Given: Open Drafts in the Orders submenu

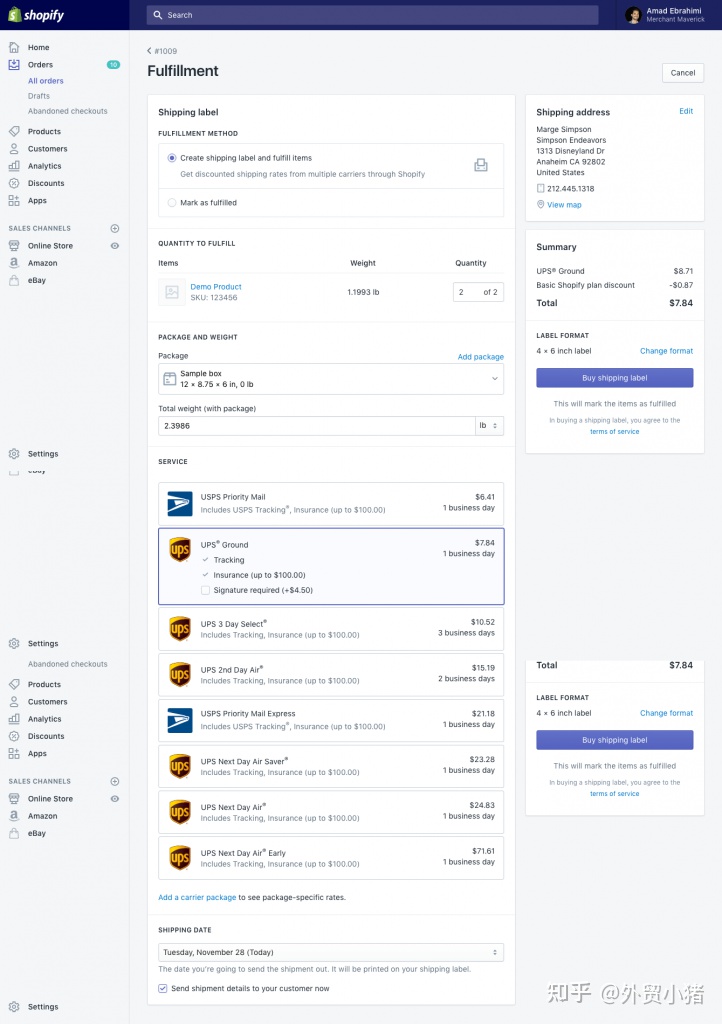Looking at the screenshot, I should coord(39,96).
